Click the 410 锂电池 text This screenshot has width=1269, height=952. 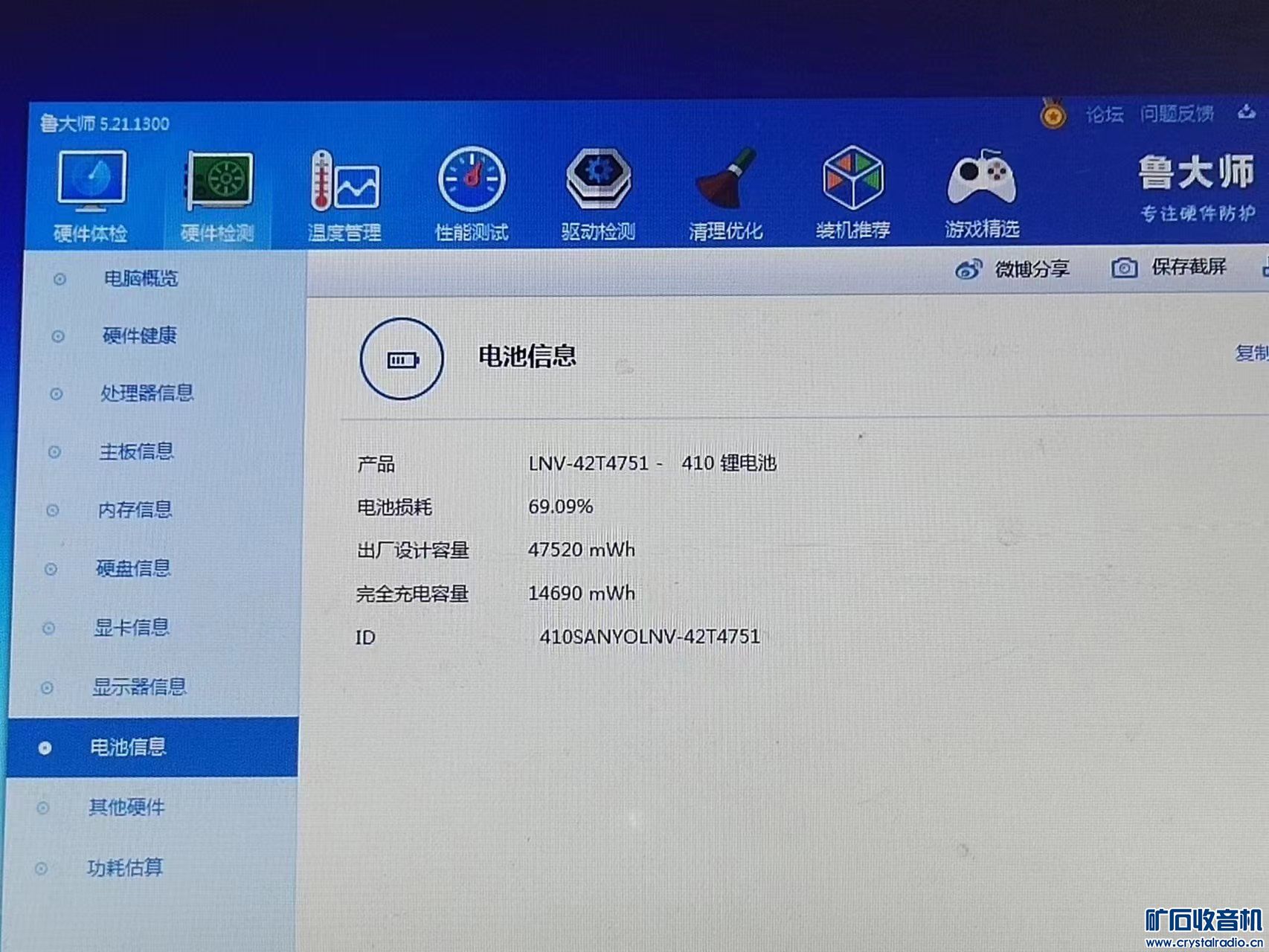[729, 463]
